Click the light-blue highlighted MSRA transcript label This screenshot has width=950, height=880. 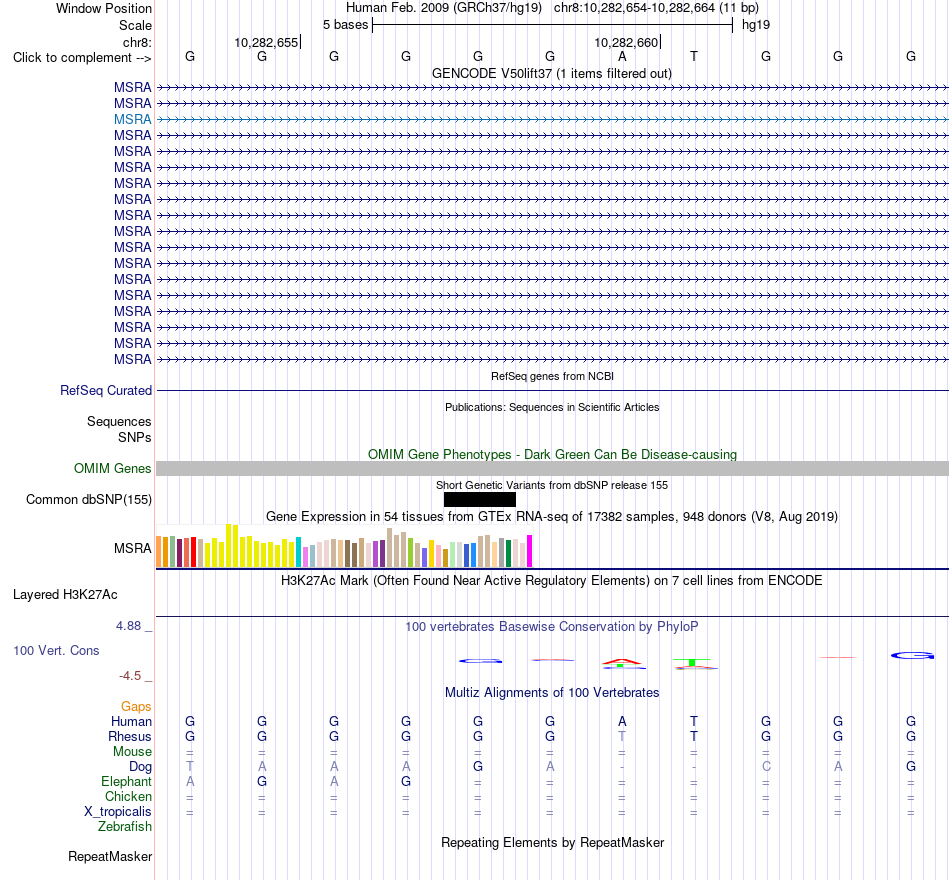tap(132, 119)
